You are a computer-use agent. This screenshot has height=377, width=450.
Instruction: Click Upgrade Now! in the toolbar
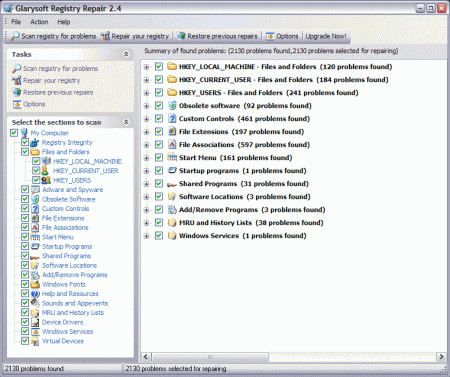click(326, 36)
